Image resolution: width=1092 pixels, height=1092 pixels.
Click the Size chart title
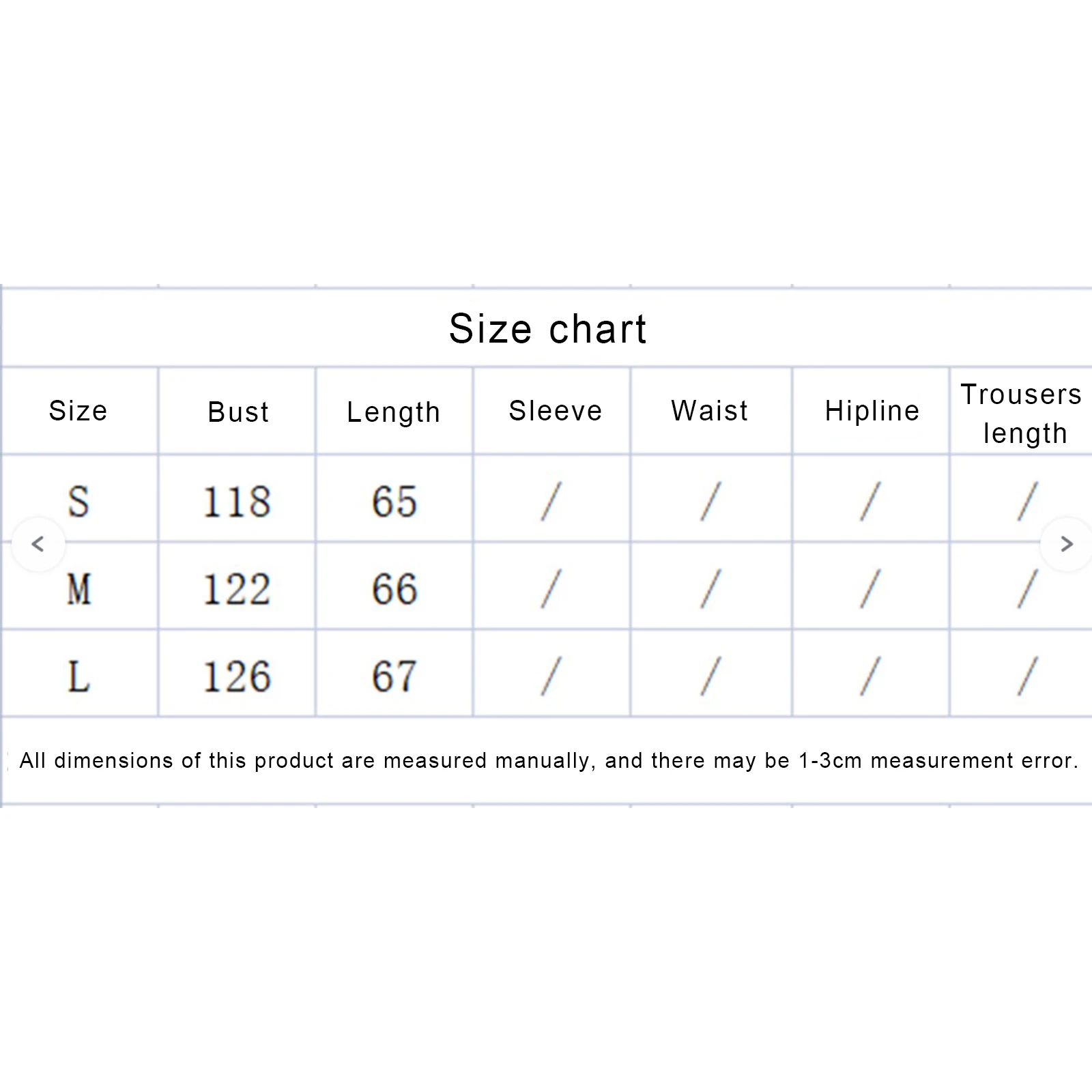547,329
